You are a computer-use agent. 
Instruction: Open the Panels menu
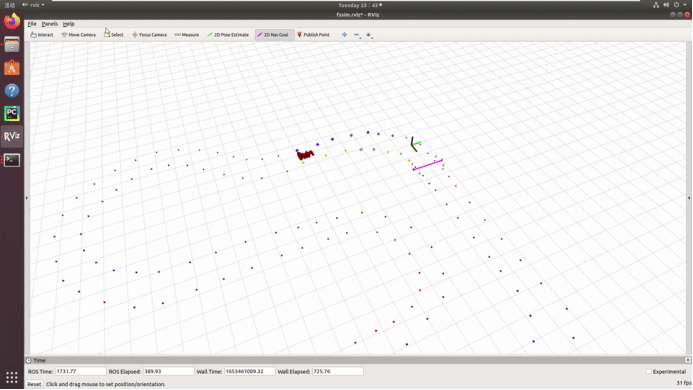[50, 24]
